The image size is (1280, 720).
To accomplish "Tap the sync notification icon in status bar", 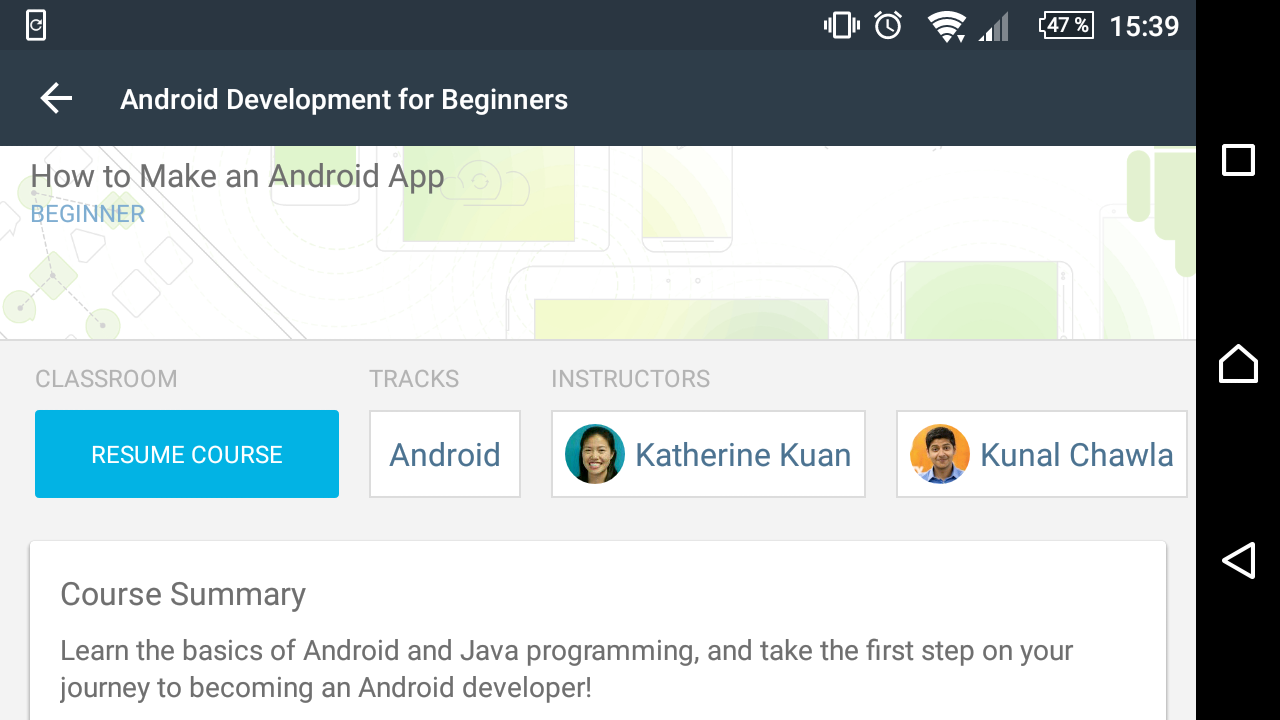I will pos(35,25).
